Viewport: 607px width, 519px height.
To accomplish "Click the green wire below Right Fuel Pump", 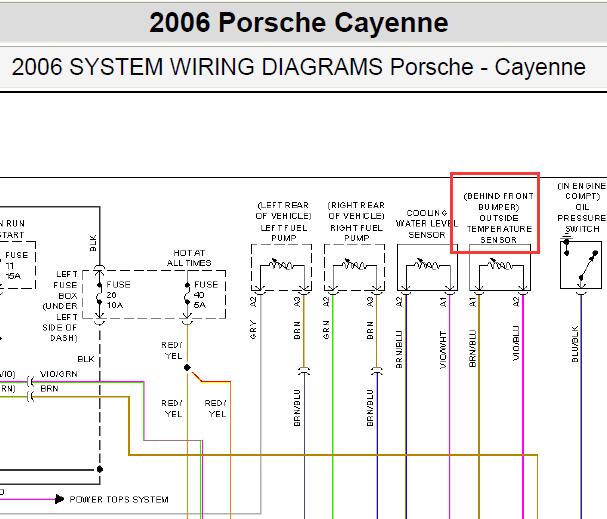I will pyautogui.click(x=333, y=406).
